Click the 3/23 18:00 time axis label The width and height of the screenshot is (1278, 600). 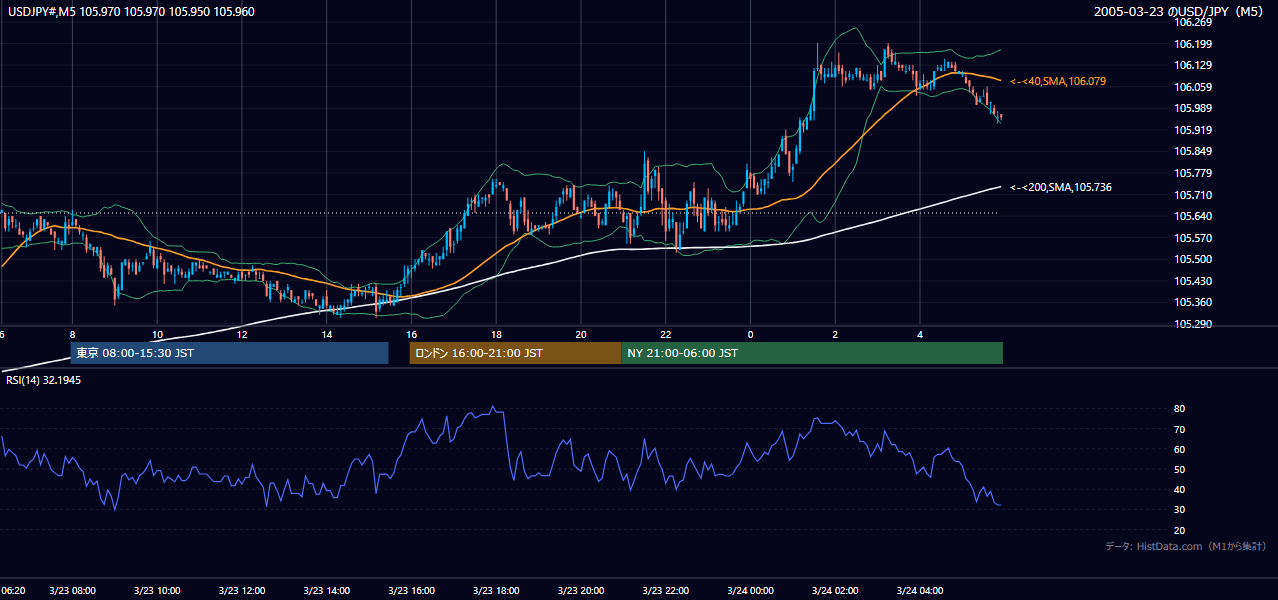click(x=497, y=591)
